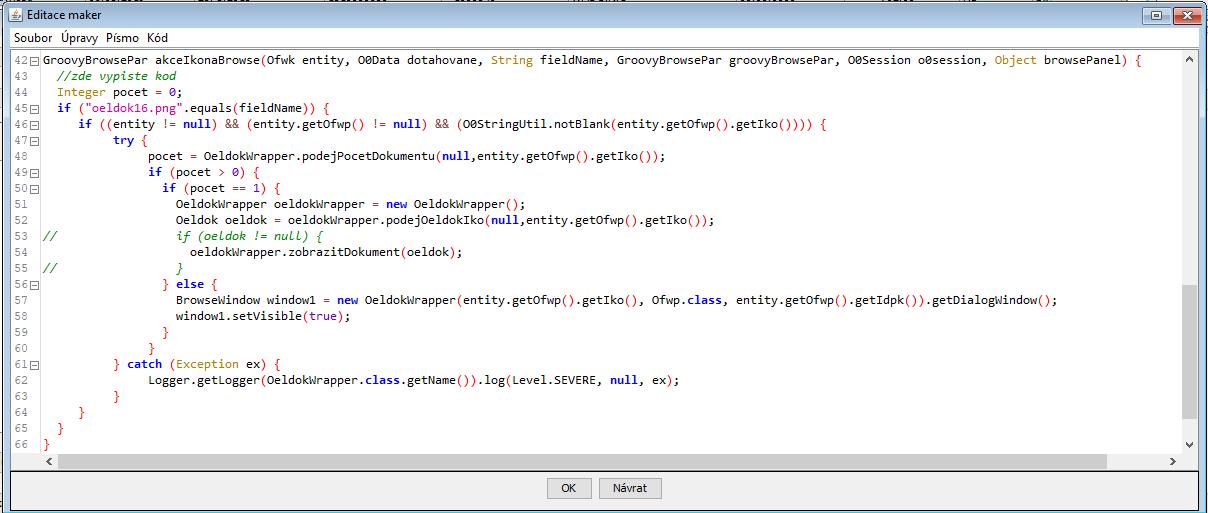The height and width of the screenshot is (513, 1208).
Task: Fold the catch block at line 61
Action: (x=34, y=365)
